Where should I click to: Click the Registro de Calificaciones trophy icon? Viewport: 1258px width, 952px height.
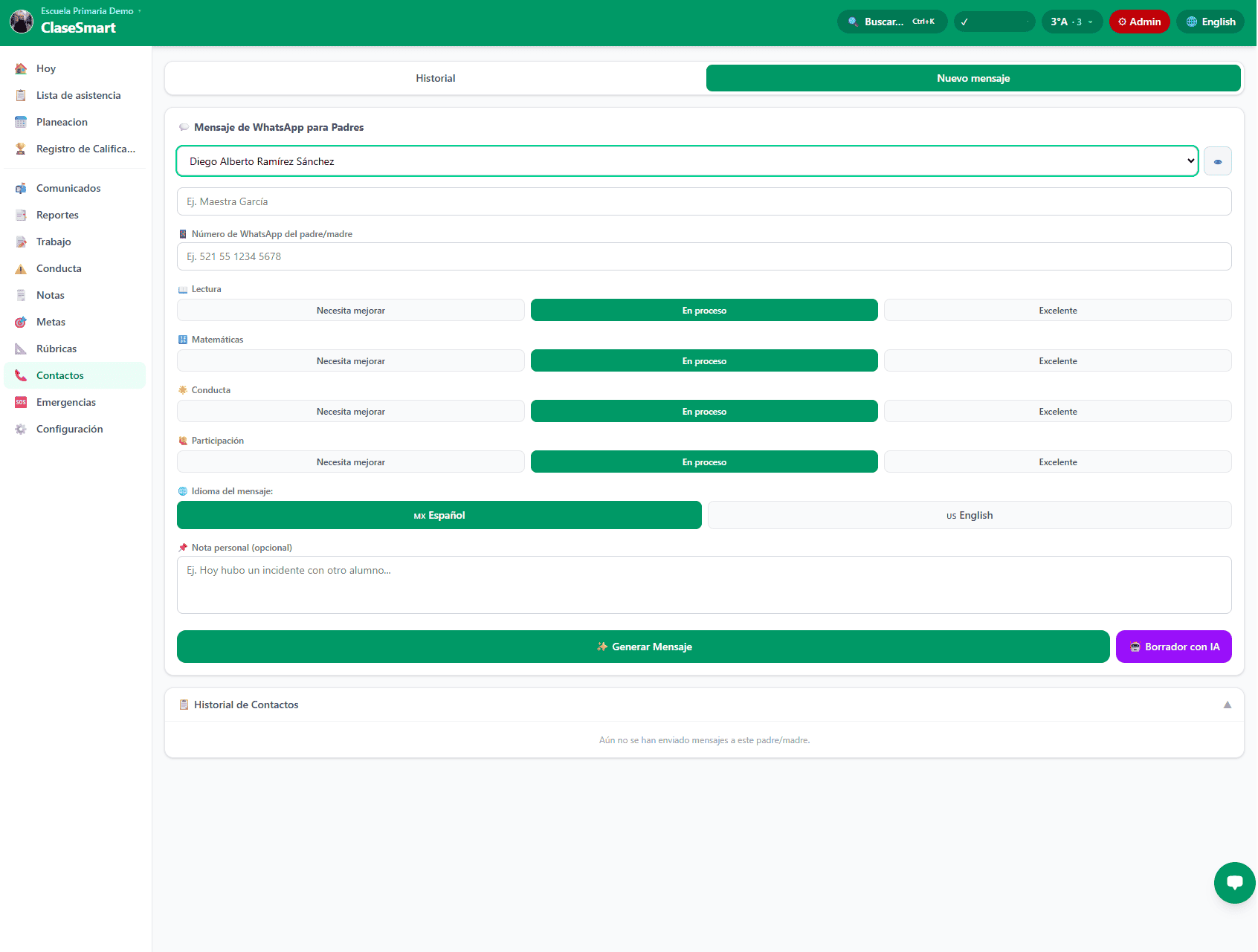21,149
